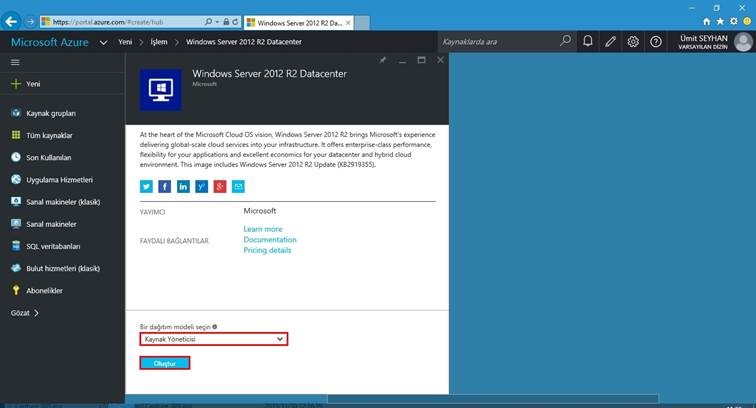756x408 pixels.
Task: Expand the Microsoft Azure chevron dropdown
Action: 103,42
